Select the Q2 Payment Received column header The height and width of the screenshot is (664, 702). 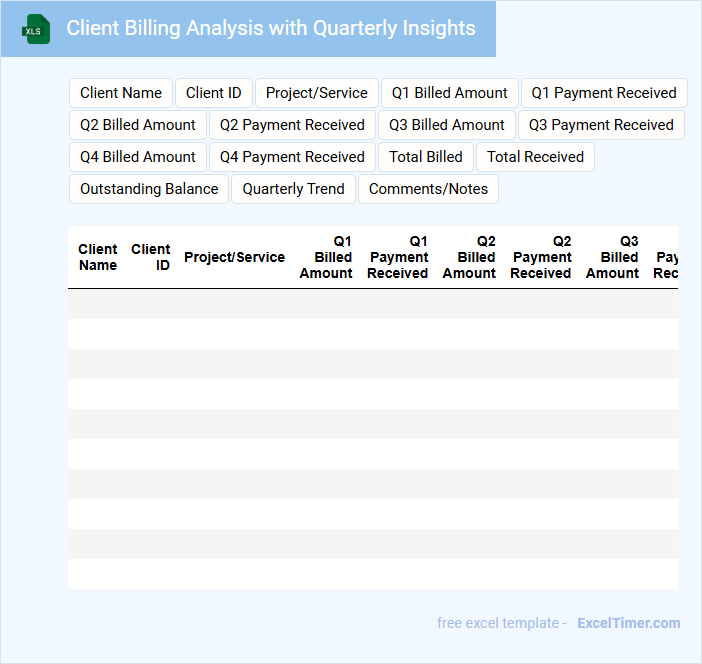(x=540, y=257)
